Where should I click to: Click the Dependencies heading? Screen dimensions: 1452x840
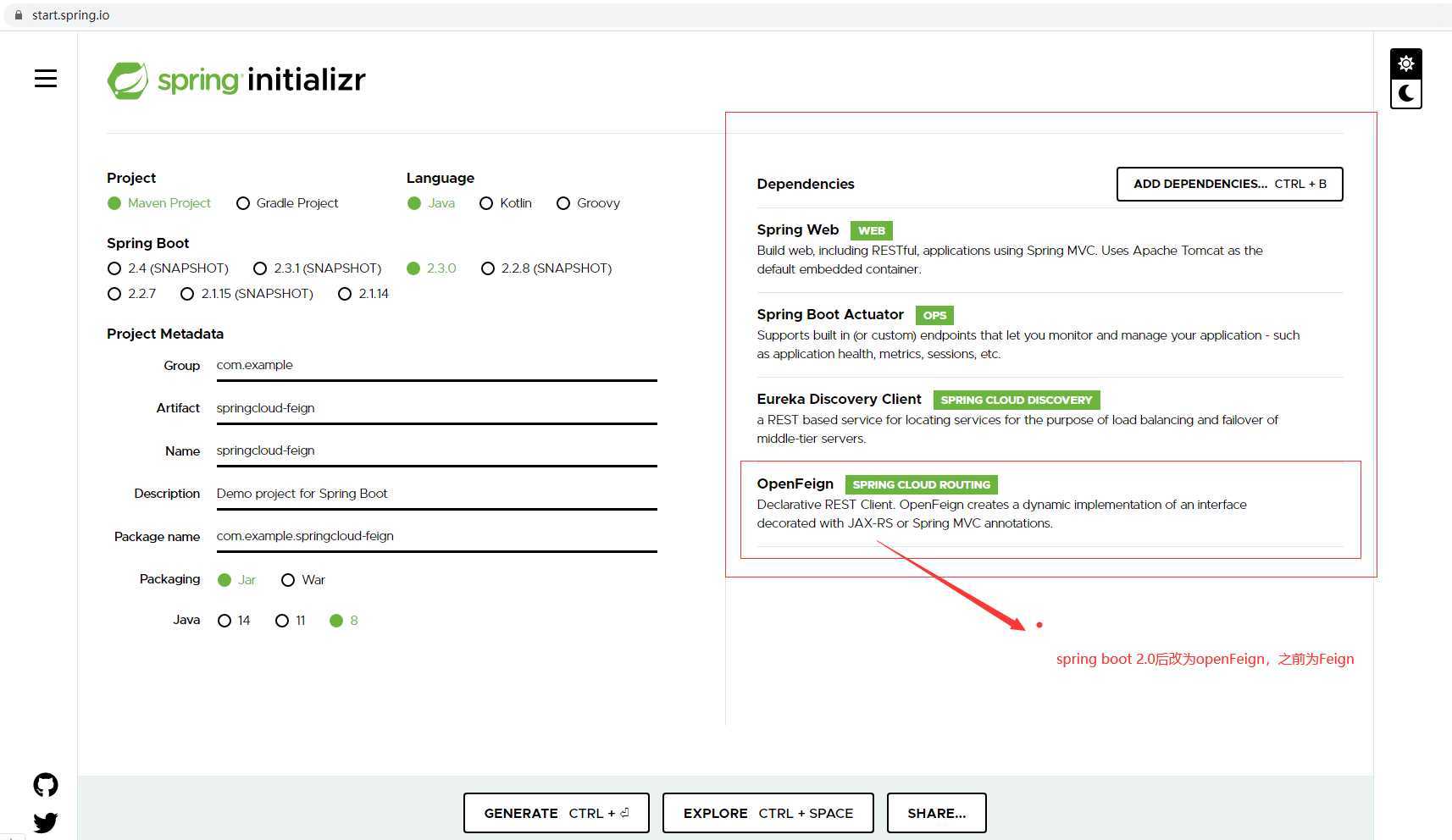click(x=806, y=184)
